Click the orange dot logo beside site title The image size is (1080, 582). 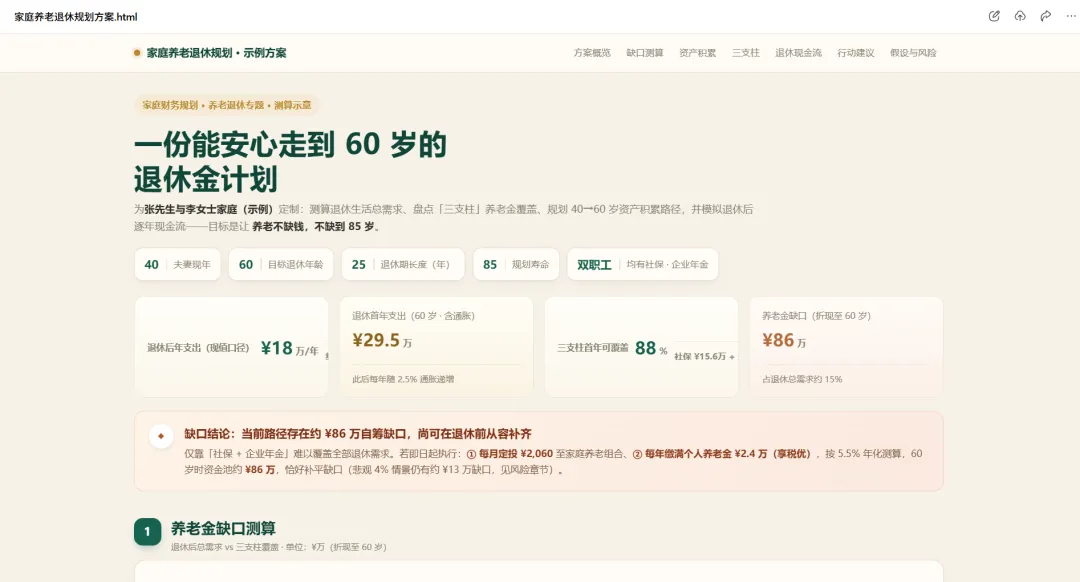tap(137, 53)
